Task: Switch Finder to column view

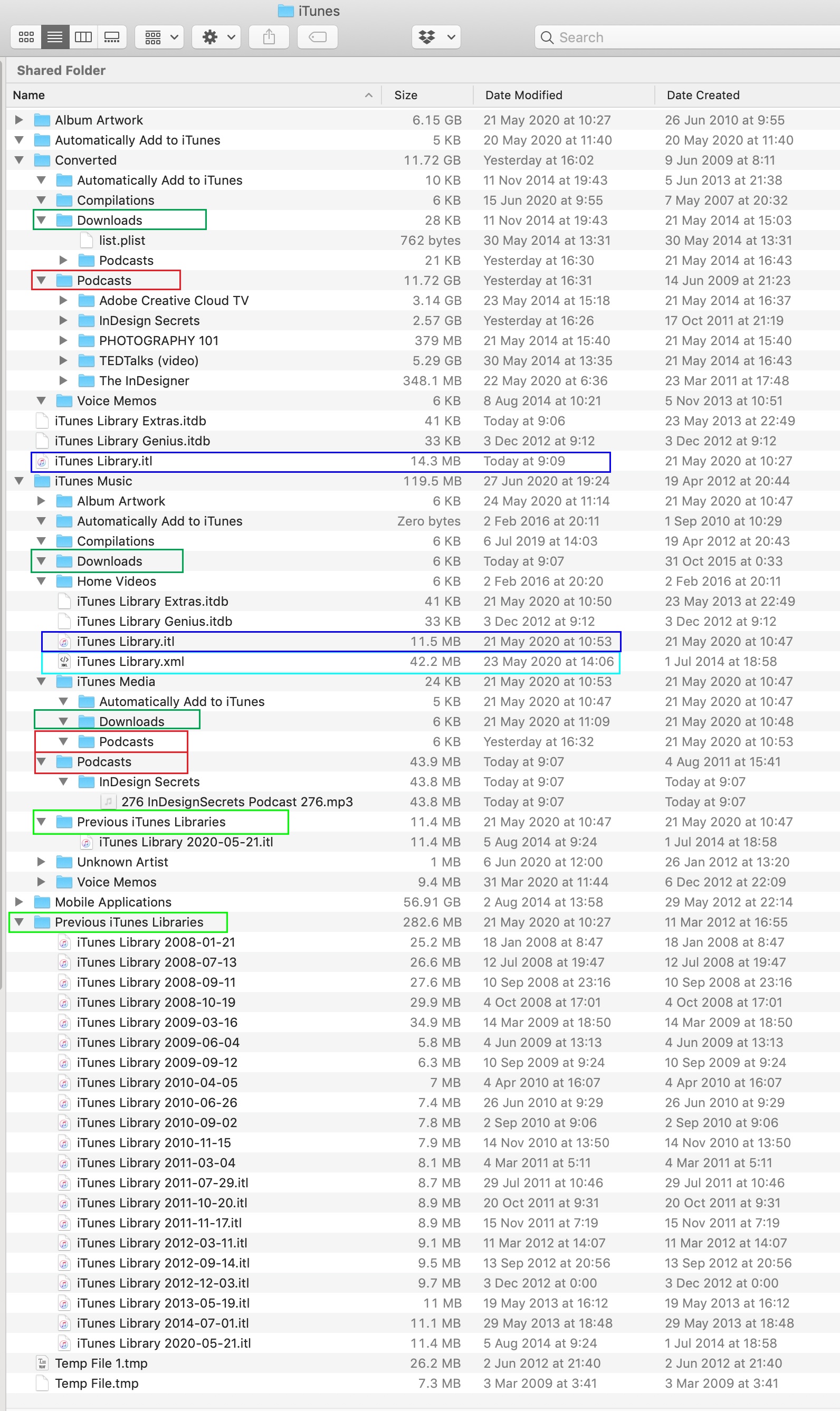Action: [x=83, y=37]
